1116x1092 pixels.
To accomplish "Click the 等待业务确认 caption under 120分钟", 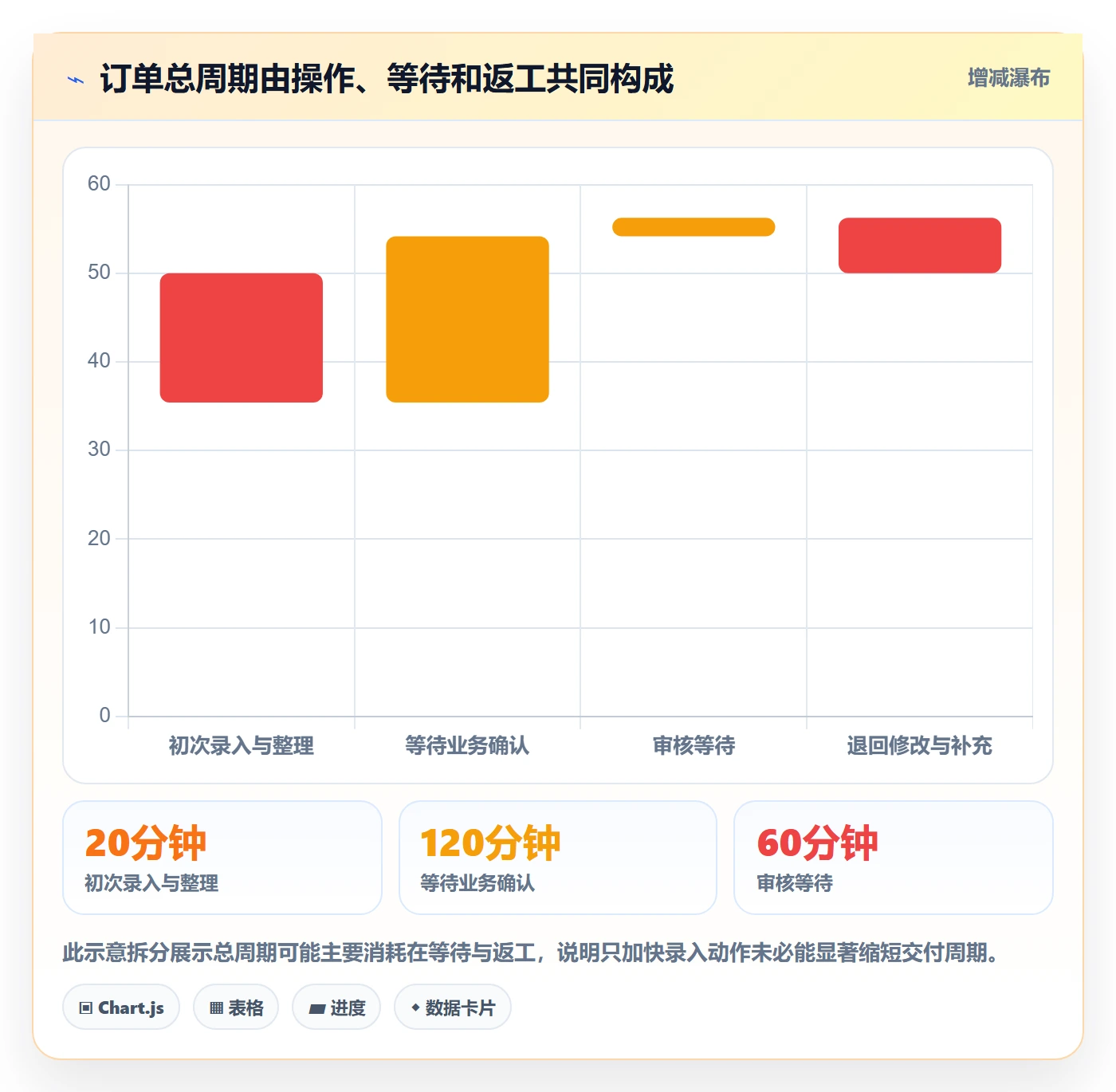I will (x=477, y=883).
